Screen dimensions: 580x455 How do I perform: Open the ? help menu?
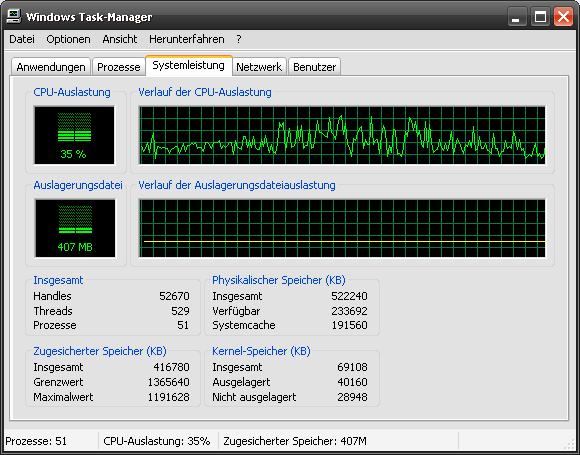(x=239, y=39)
